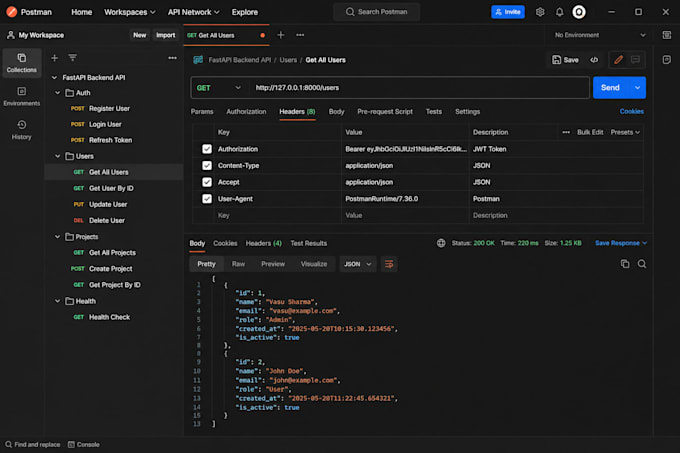Image resolution: width=680 pixels, height=453 pixels.
Task: Open the History sidebar panel
Action: [x=21, y=130]
